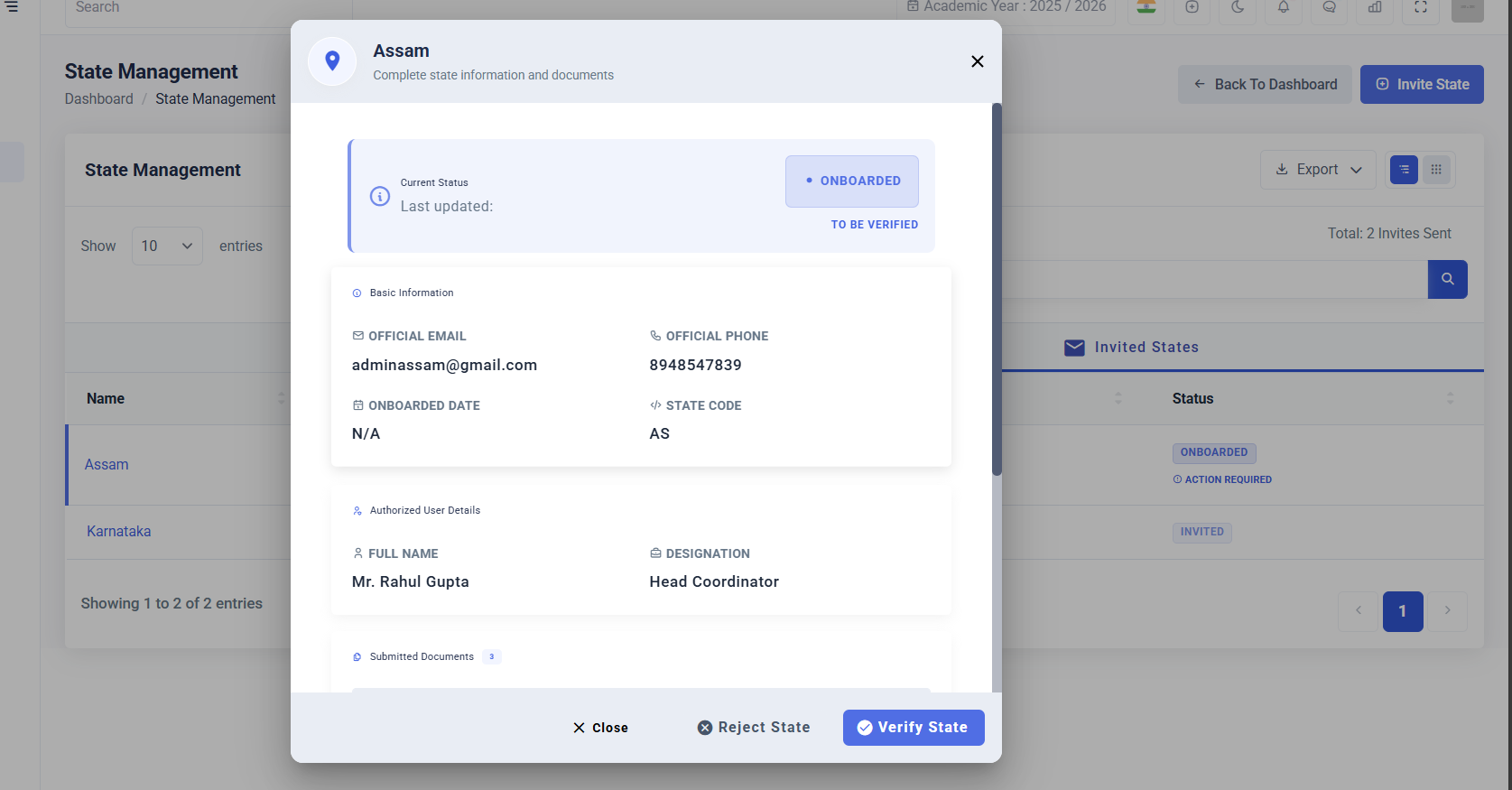
Task: Open the show entries count dropdown
Action: 167,246
